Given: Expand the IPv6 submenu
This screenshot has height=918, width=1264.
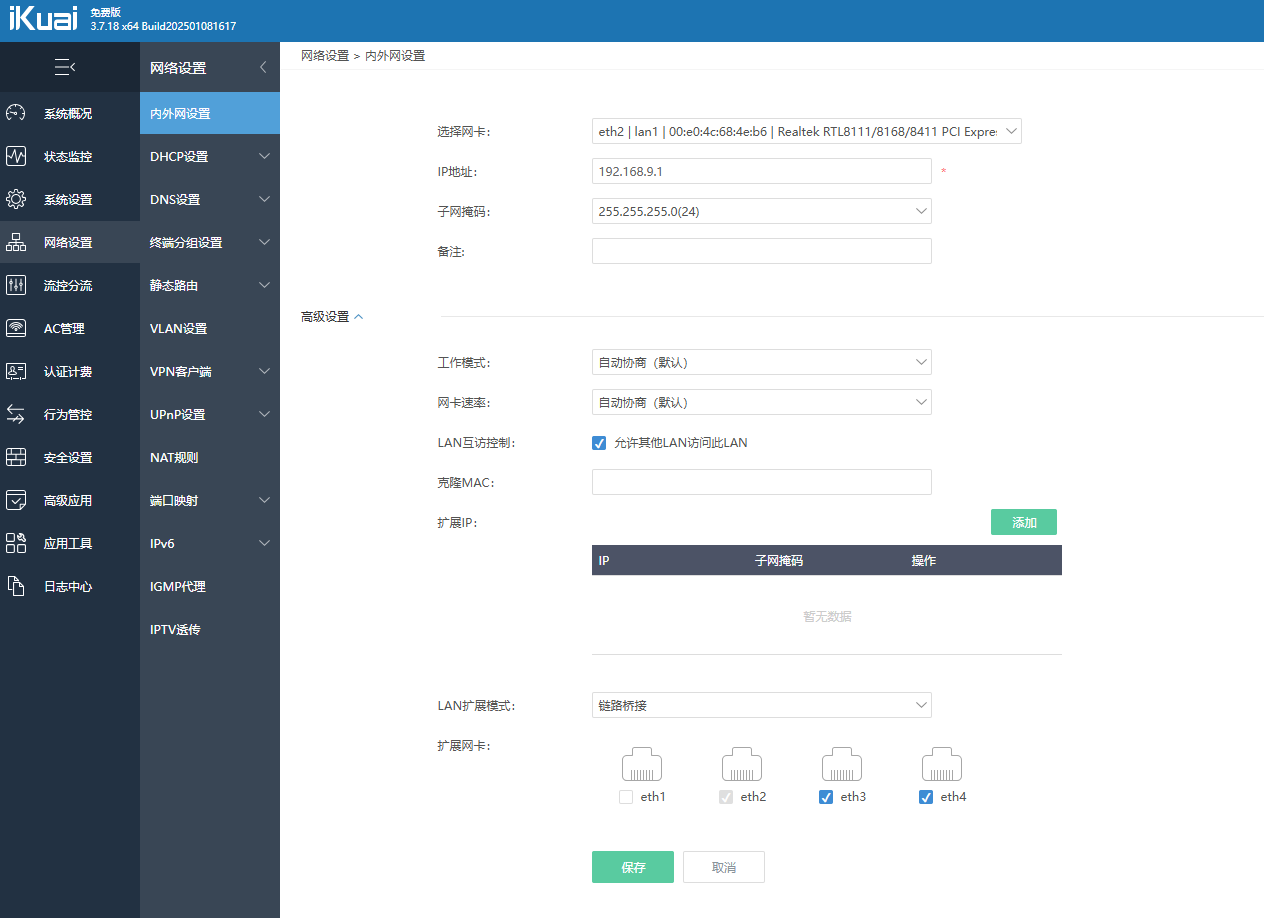Looking at the screenshot, I should click(x=210, y=543).
